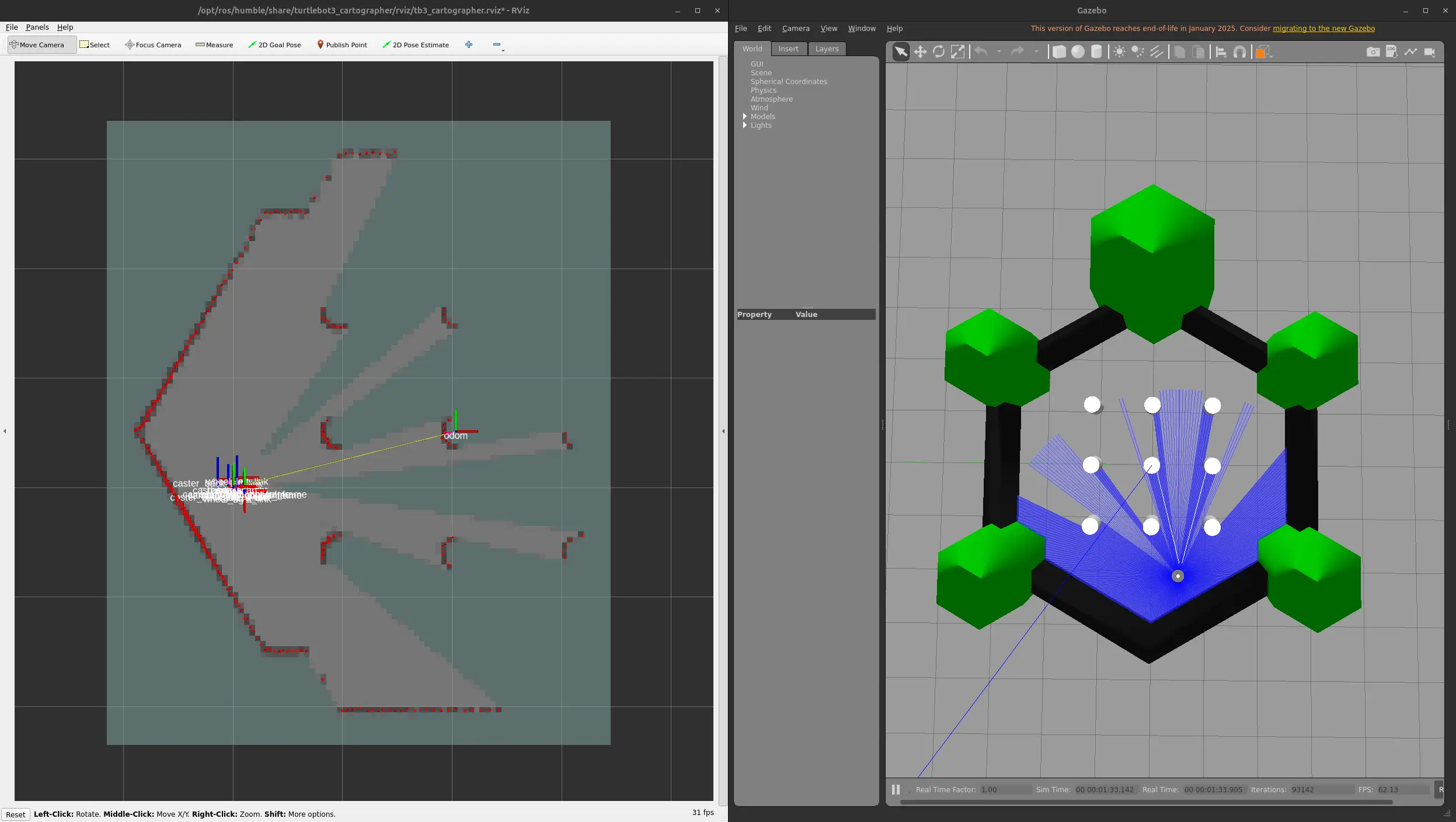Open the view angle dropdown arrow

[1270, 56]
